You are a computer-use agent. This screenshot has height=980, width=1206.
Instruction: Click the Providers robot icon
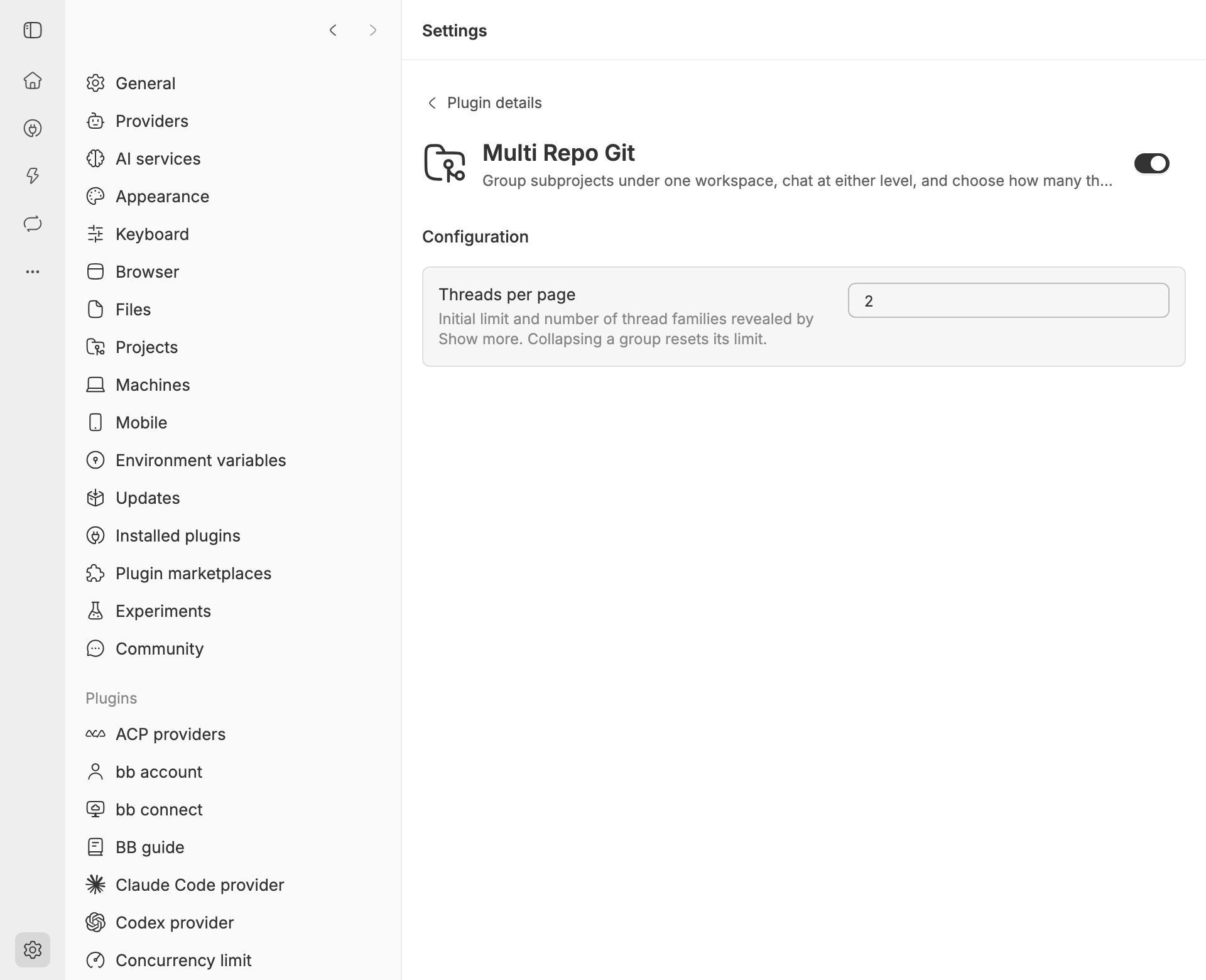(95, 121)
